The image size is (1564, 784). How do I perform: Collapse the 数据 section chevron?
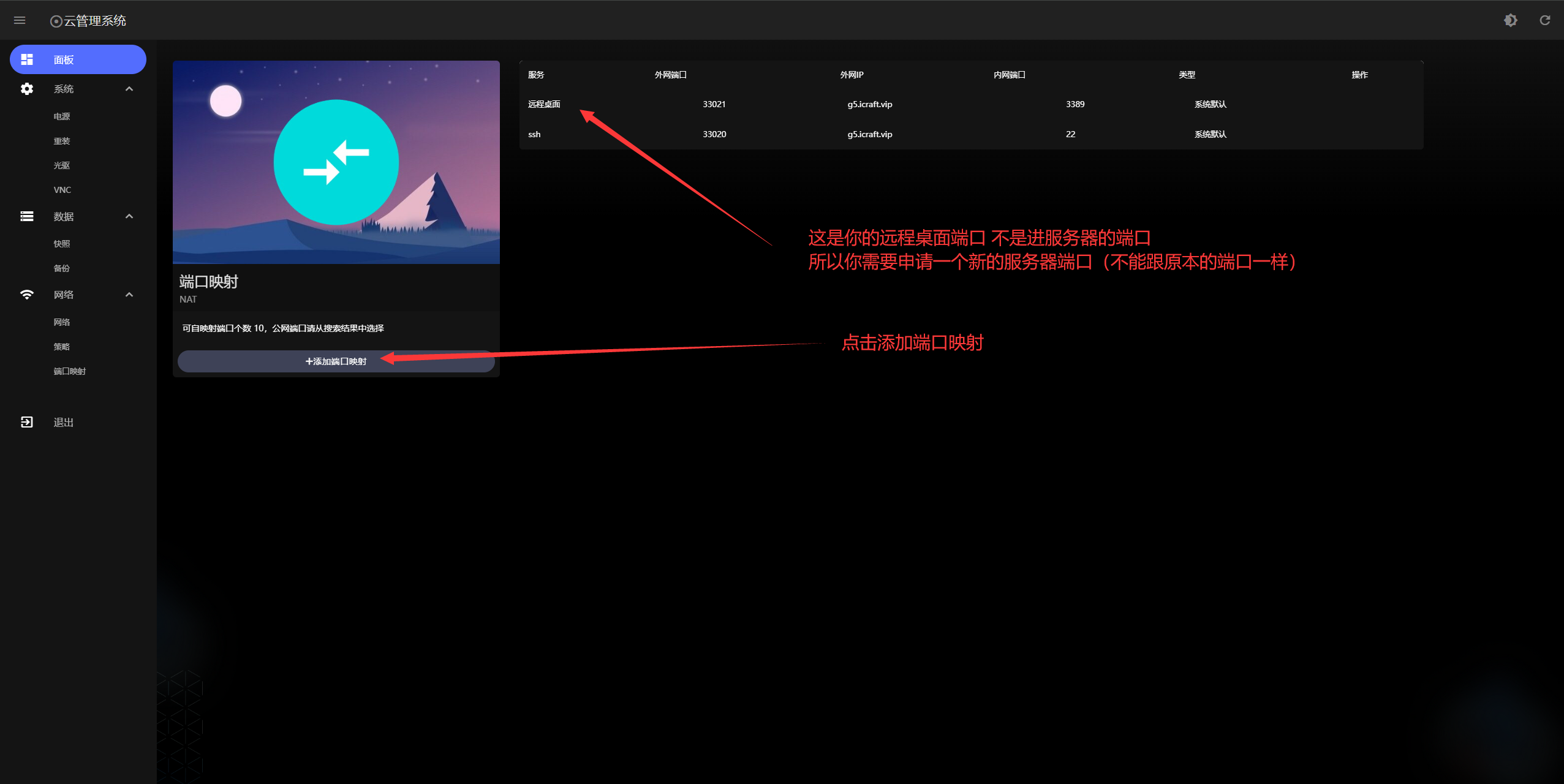(x=129, y=216)
